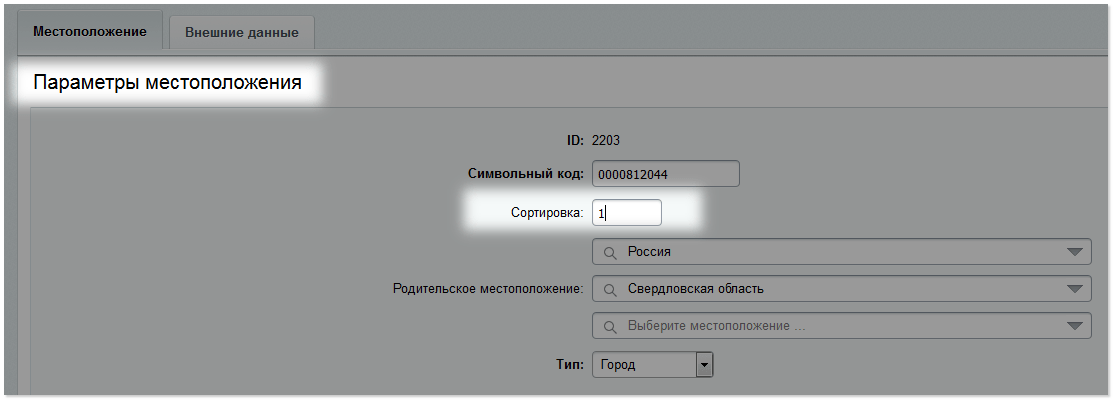Screen dimensions: 1113x400
Task: Click the search icon next to Свердловская область
Action: coord(610,289)
